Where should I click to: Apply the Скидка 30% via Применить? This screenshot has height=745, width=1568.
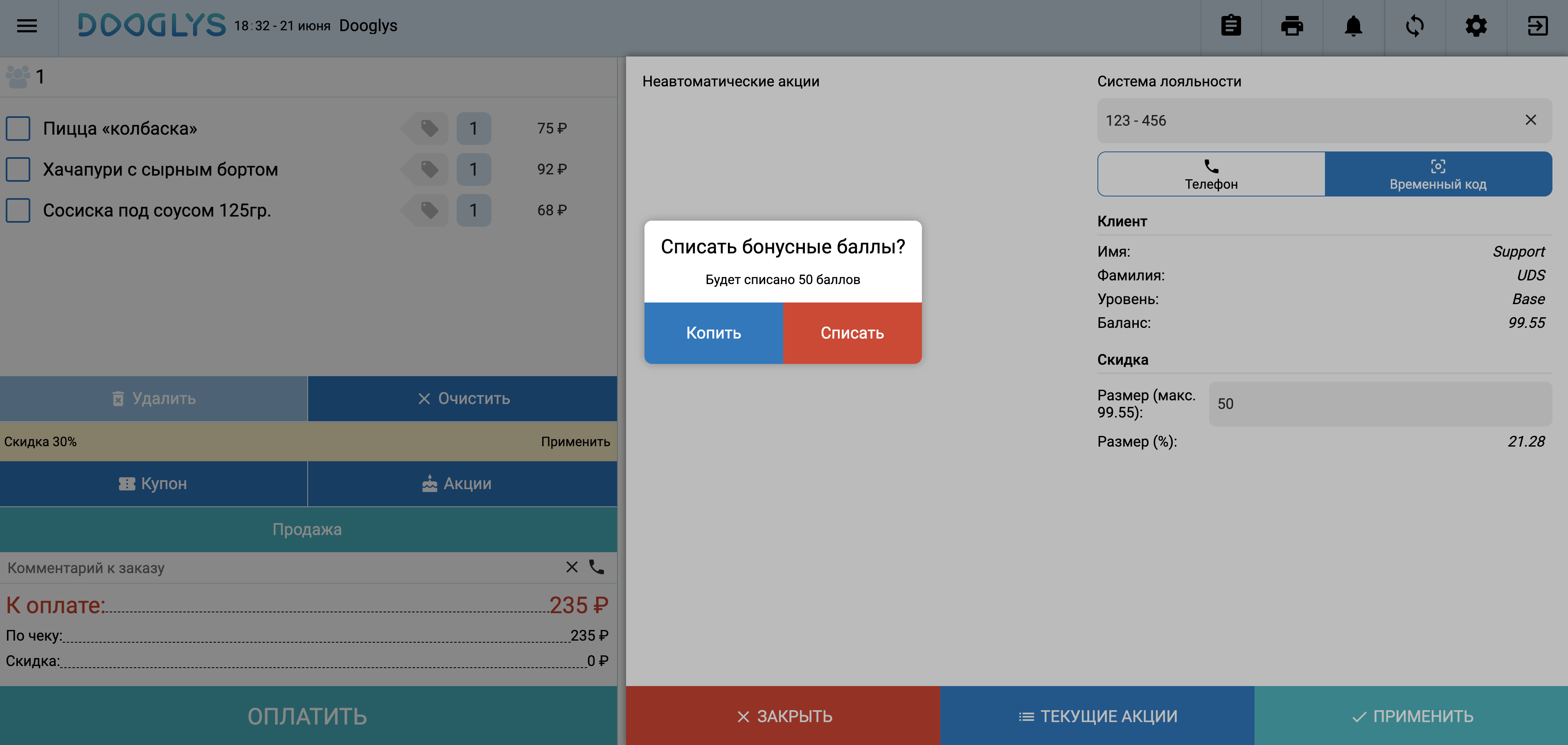[575, 442]
